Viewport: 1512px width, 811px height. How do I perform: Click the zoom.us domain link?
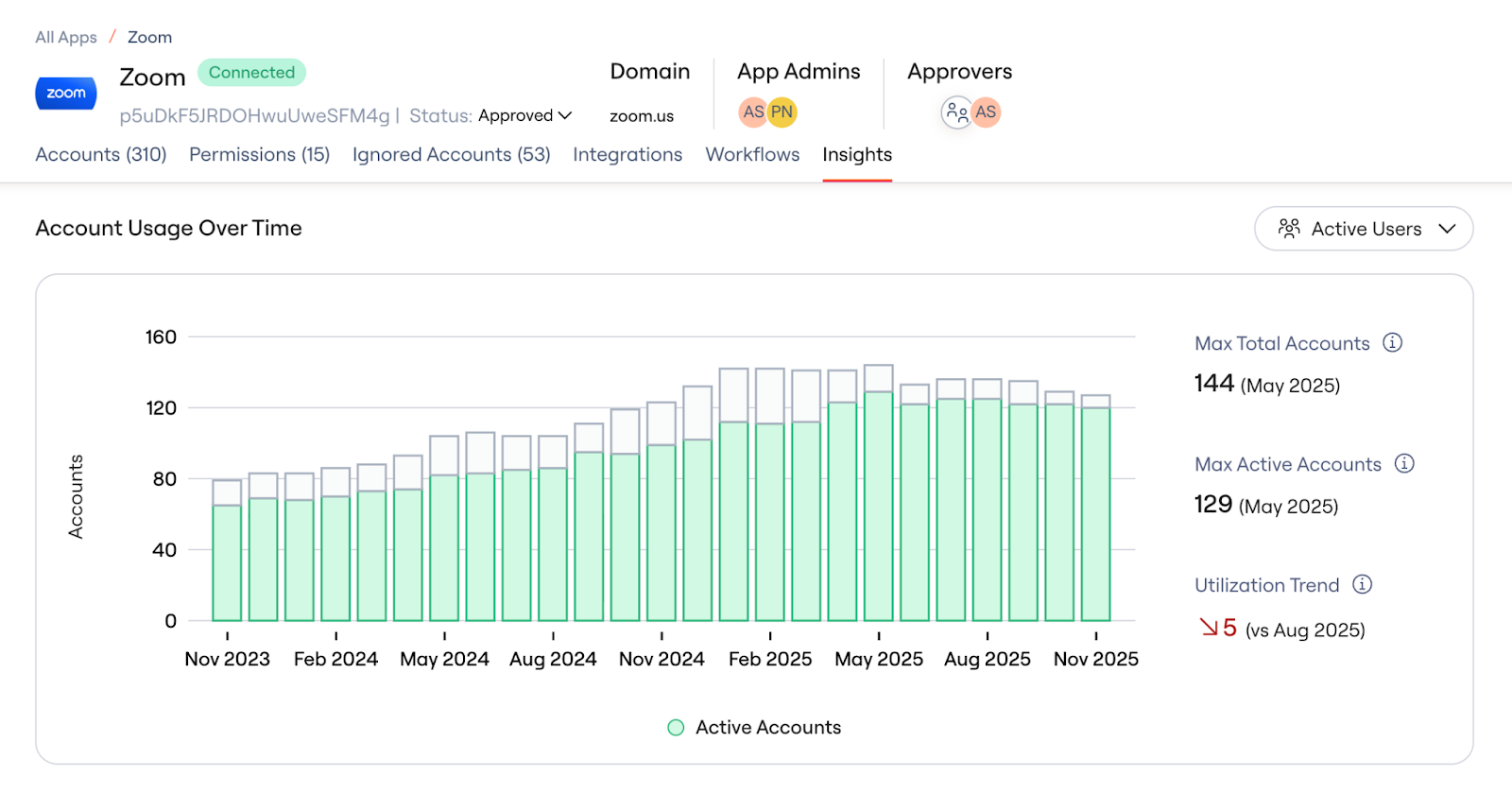pyautogui.click(x=642, y=116)
